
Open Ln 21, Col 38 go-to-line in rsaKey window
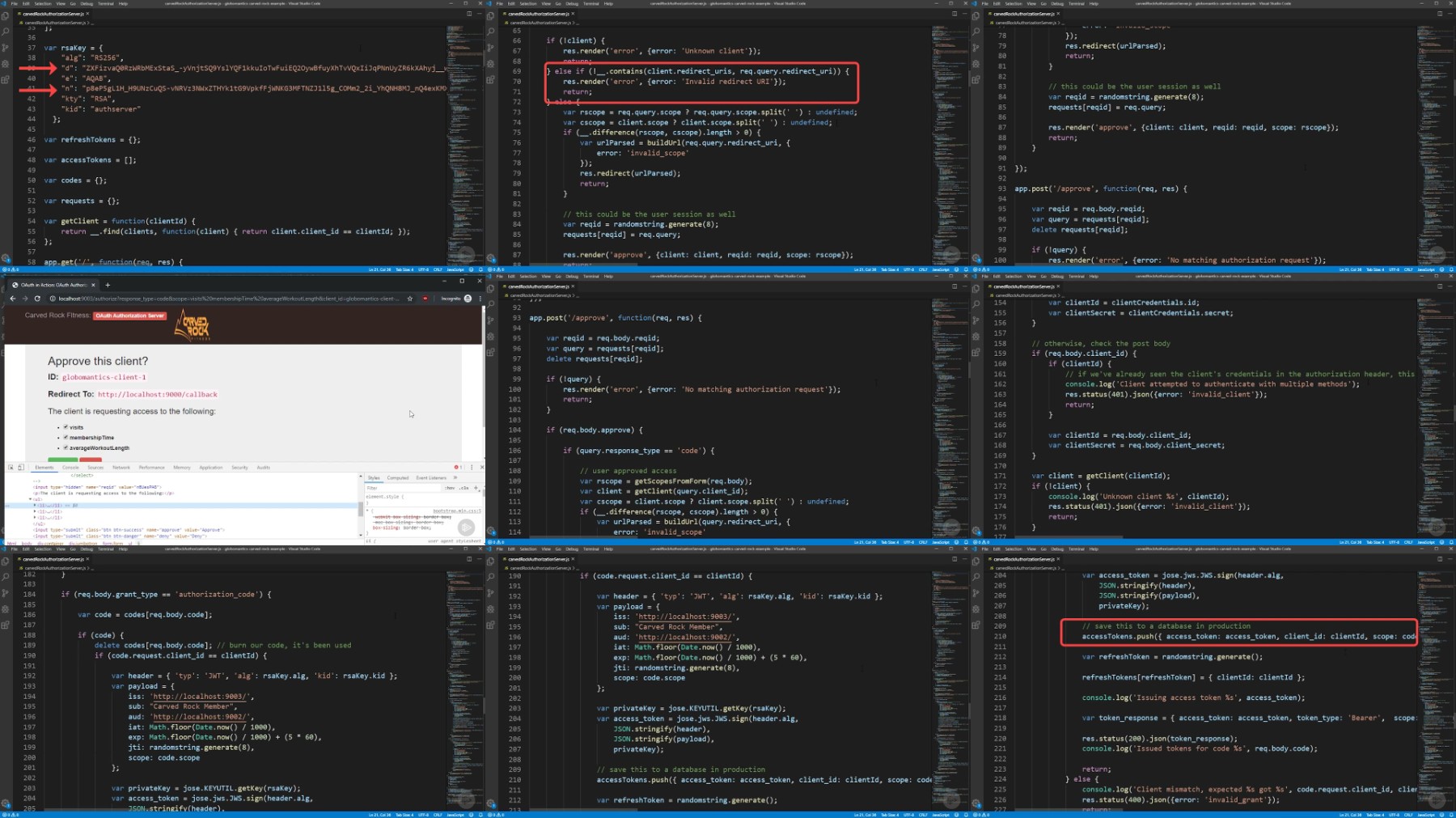click(x=380, y=269)
